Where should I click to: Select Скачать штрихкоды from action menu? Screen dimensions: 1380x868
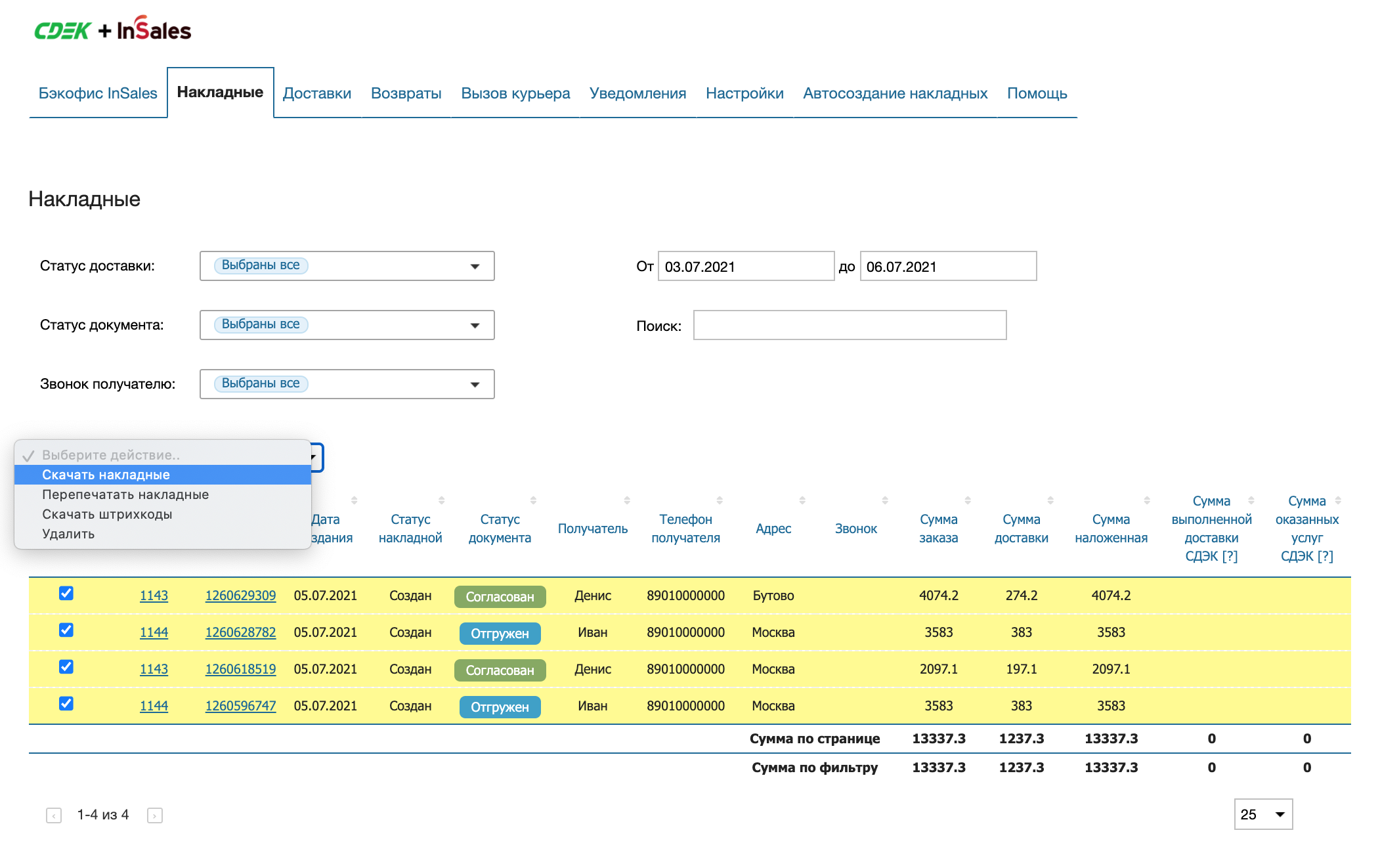pyautogui.click(x=107, y=514)
